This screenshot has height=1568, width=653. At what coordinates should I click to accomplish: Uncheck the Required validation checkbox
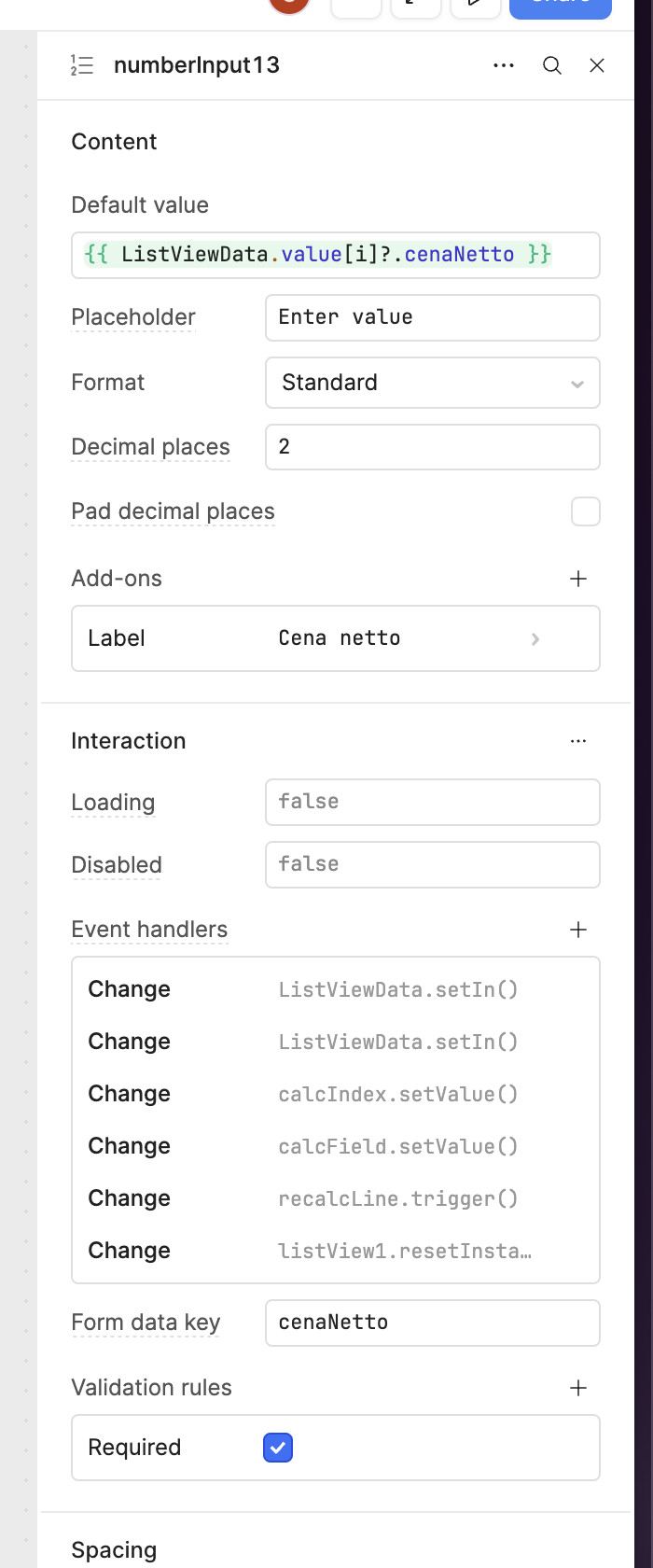pyautogui.click(x=278, y=1448)
